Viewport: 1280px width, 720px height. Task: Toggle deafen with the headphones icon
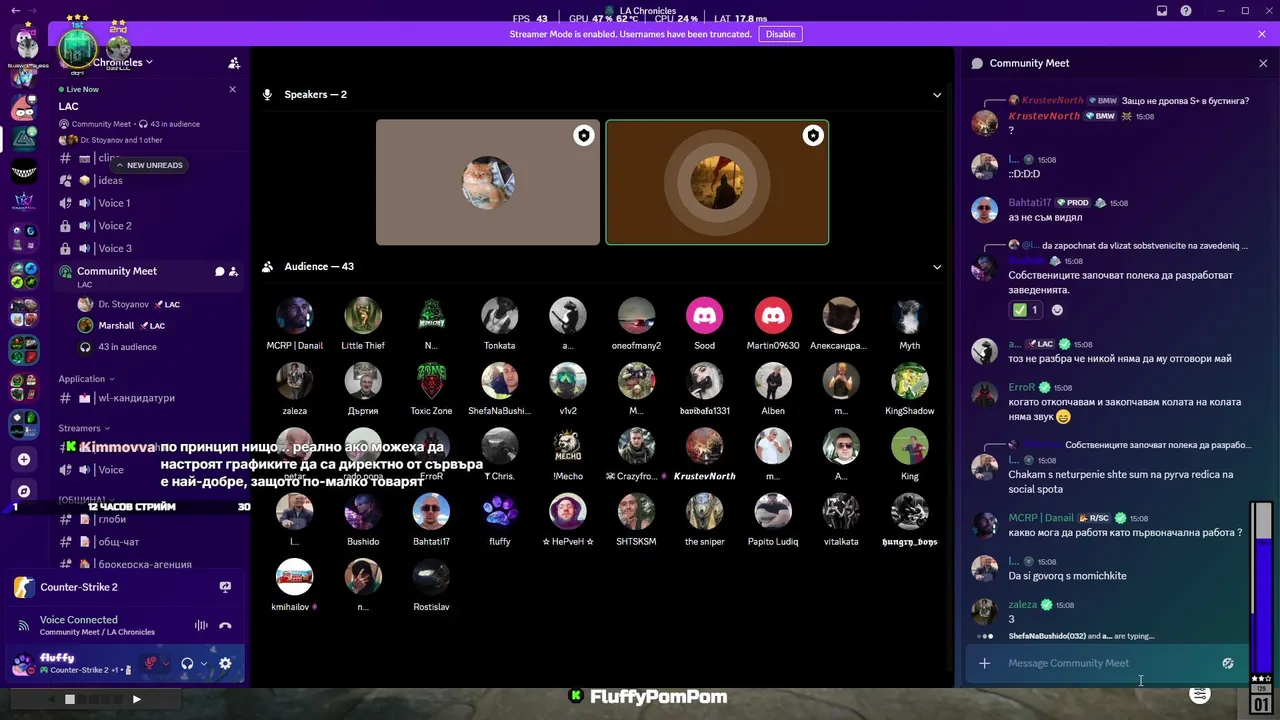tap(187, 663)
